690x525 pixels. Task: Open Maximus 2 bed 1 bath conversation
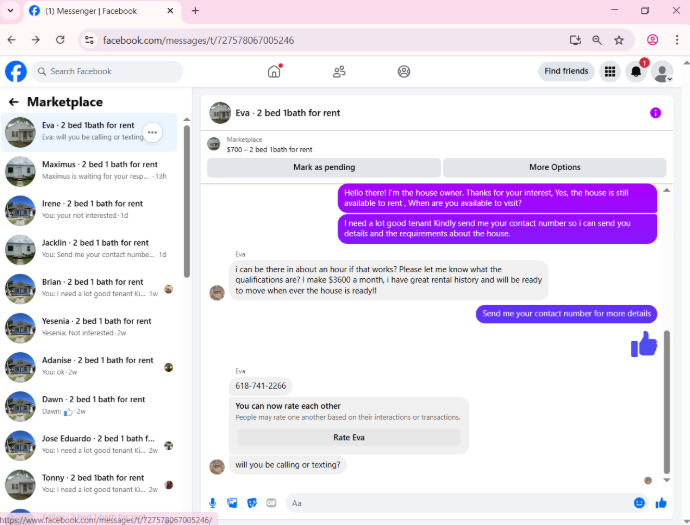point(89,171)
